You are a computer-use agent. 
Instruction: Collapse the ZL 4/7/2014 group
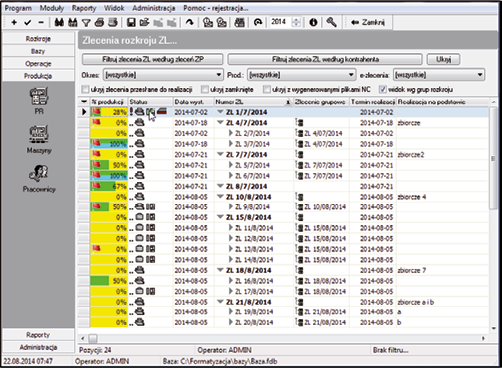tap(220, 122)
